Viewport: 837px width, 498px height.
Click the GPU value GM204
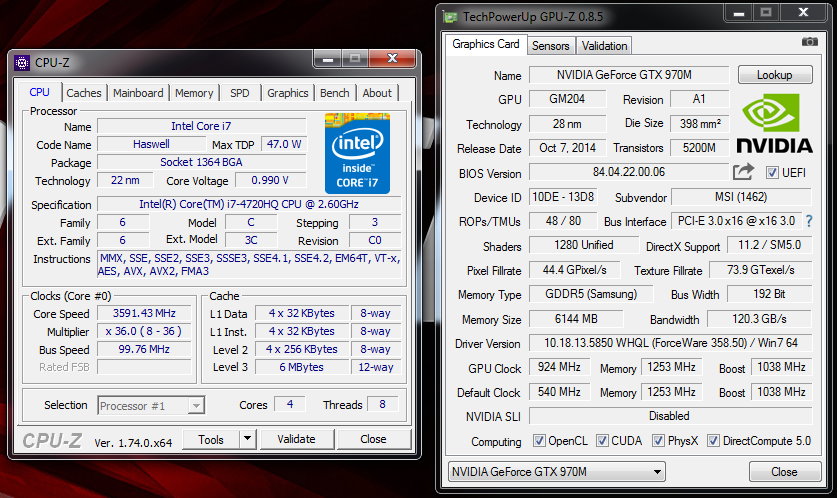click(567, 99)
